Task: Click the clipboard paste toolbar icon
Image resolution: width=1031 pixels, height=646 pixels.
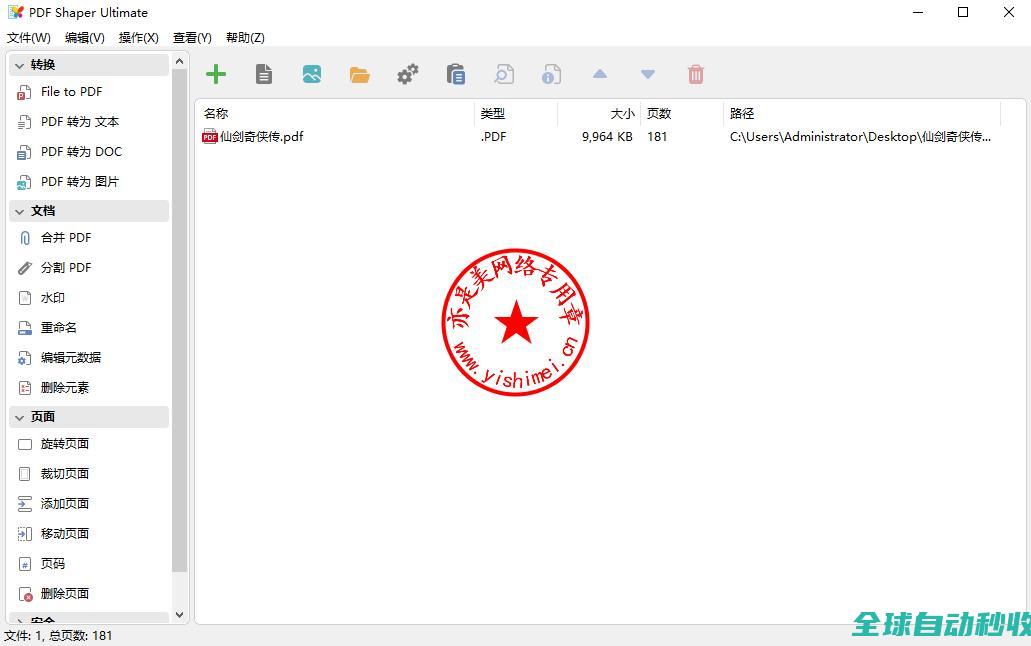Action: point(456,74)
